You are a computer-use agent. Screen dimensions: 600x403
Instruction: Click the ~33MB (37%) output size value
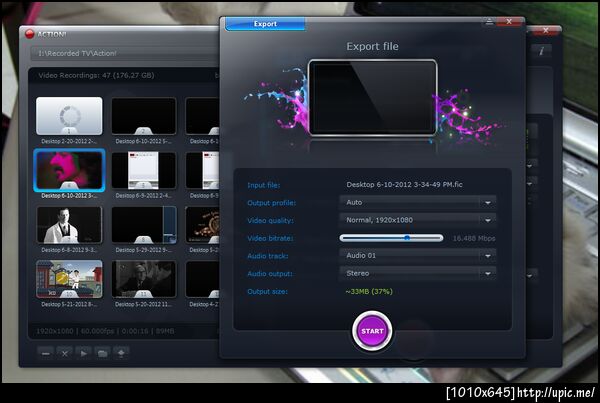(369, 291)
